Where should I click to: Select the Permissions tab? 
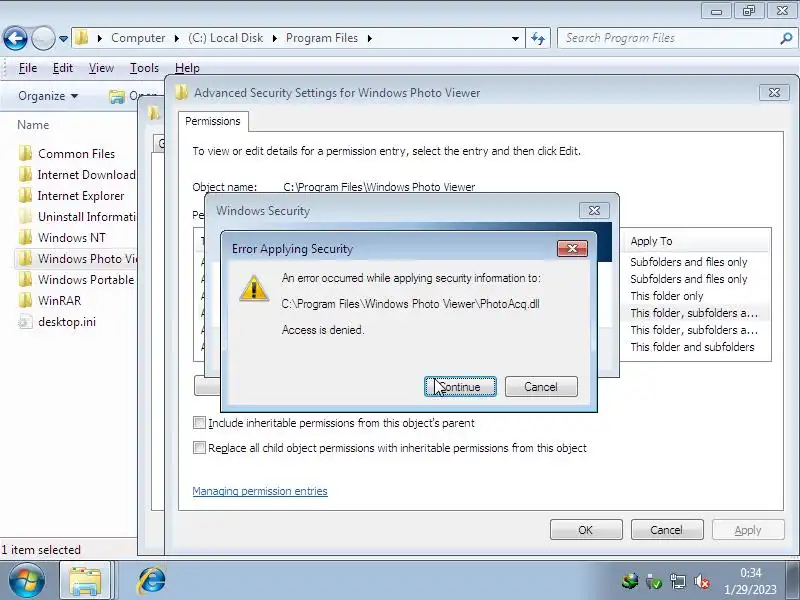(x=213, y=121)
